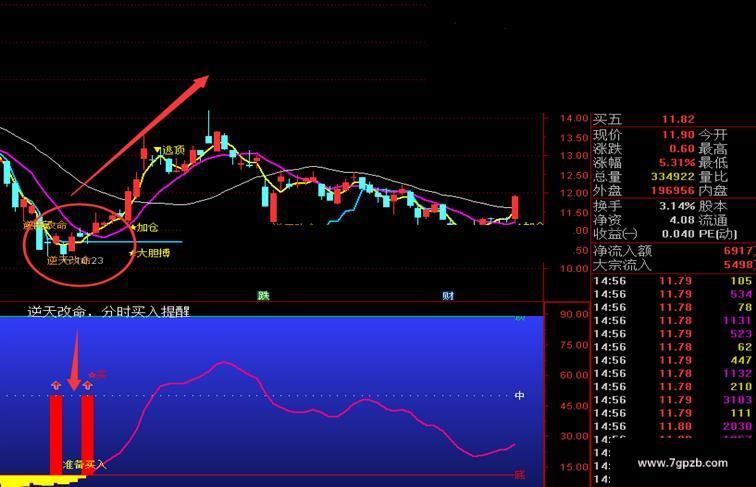Click the 总量 value 334922

pyautogui.click(x=673, y=176)
